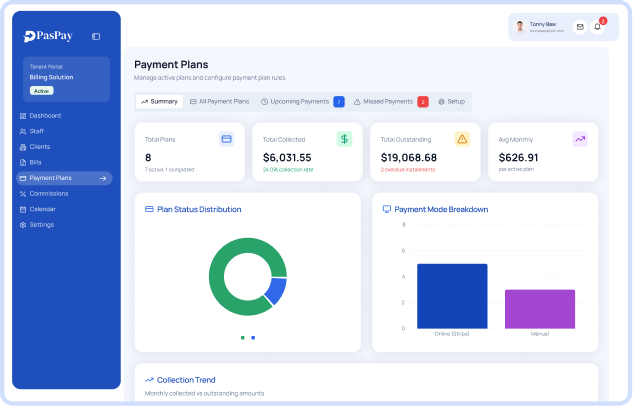Open the notifications bell
This screenshot has width=633, height=406.
597,27
